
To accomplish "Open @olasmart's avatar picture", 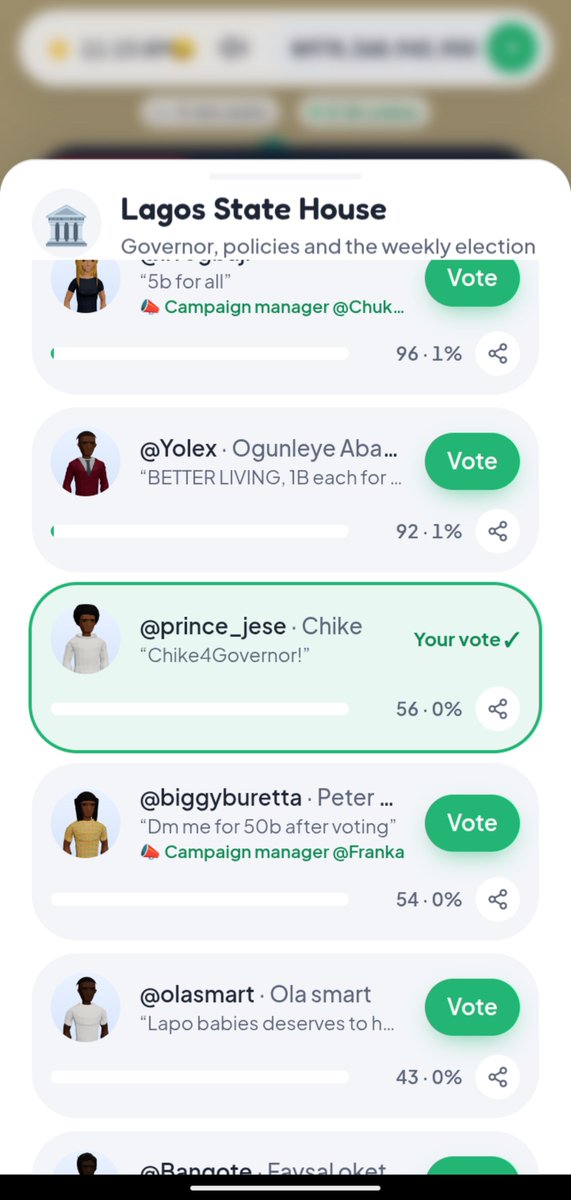I will [x=85, y=1008].
